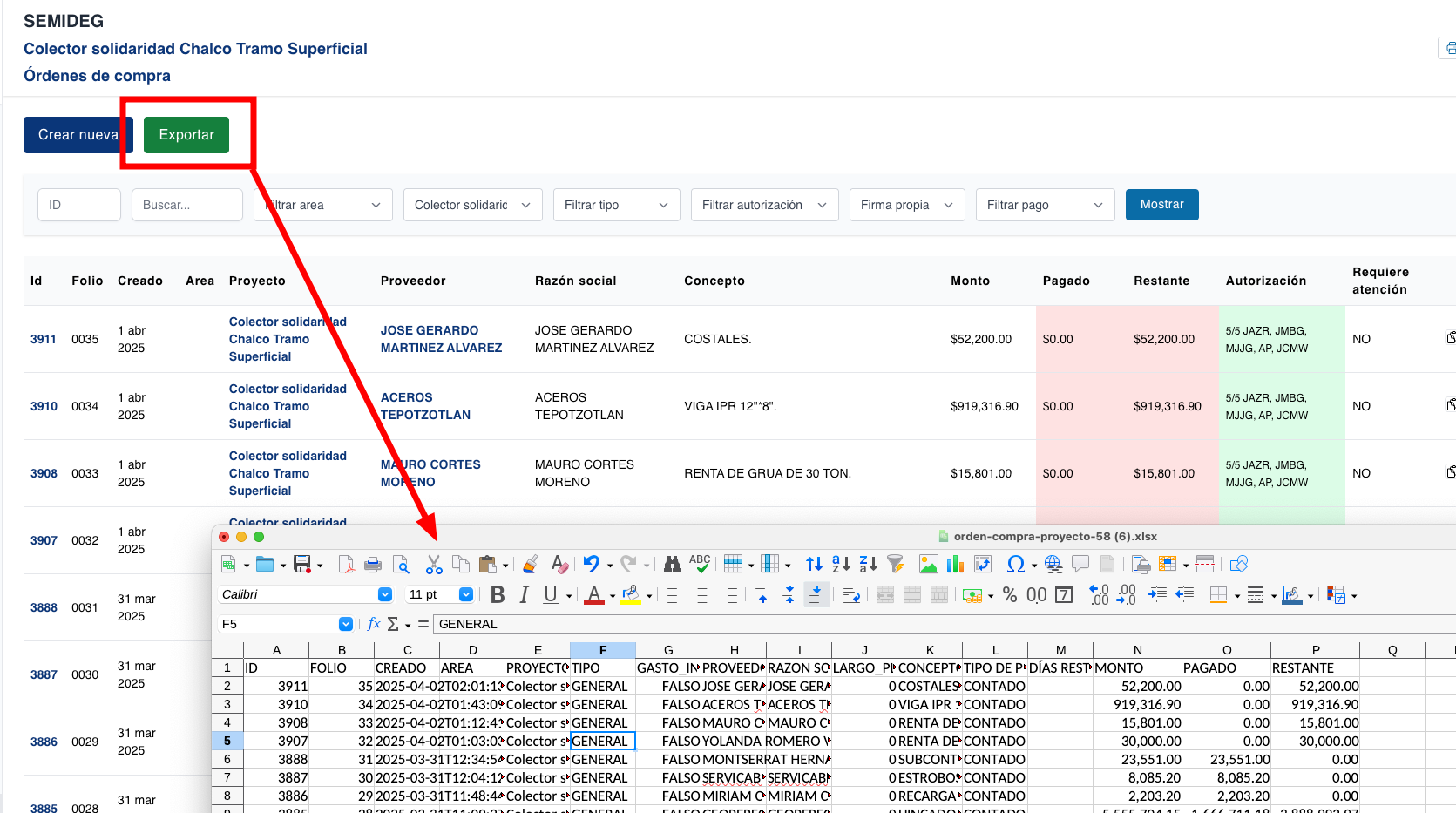
Task: Open the Filtrar tipo dropdown
Action: [616, 205]
